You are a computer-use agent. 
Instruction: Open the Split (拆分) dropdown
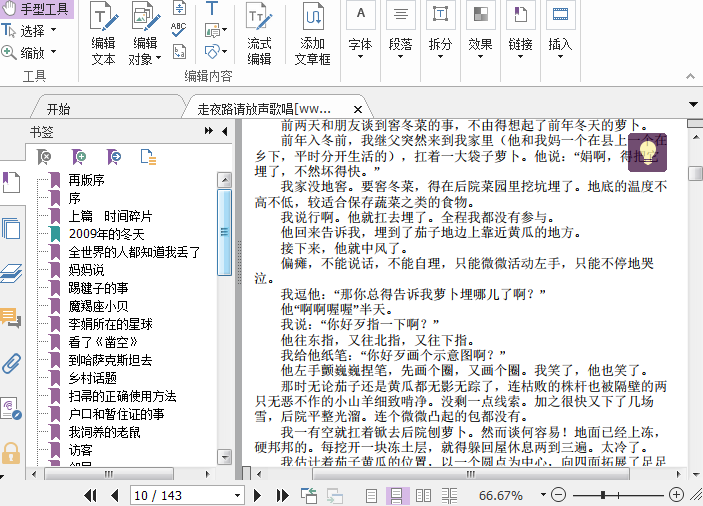click(440, 31)
